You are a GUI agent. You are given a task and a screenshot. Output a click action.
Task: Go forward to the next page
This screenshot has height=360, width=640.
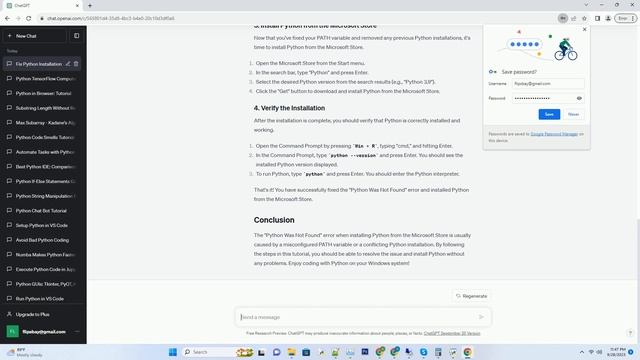pos(18,18)
